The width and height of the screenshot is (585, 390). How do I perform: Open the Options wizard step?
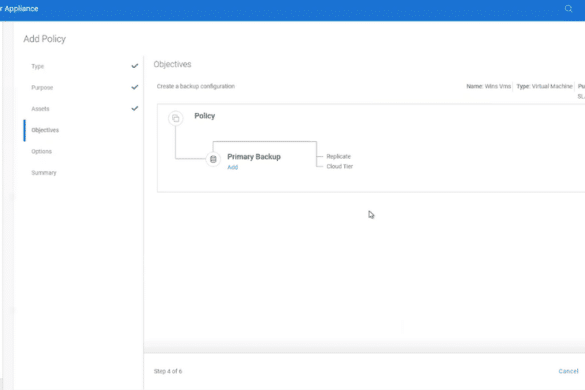pos(41,152)
